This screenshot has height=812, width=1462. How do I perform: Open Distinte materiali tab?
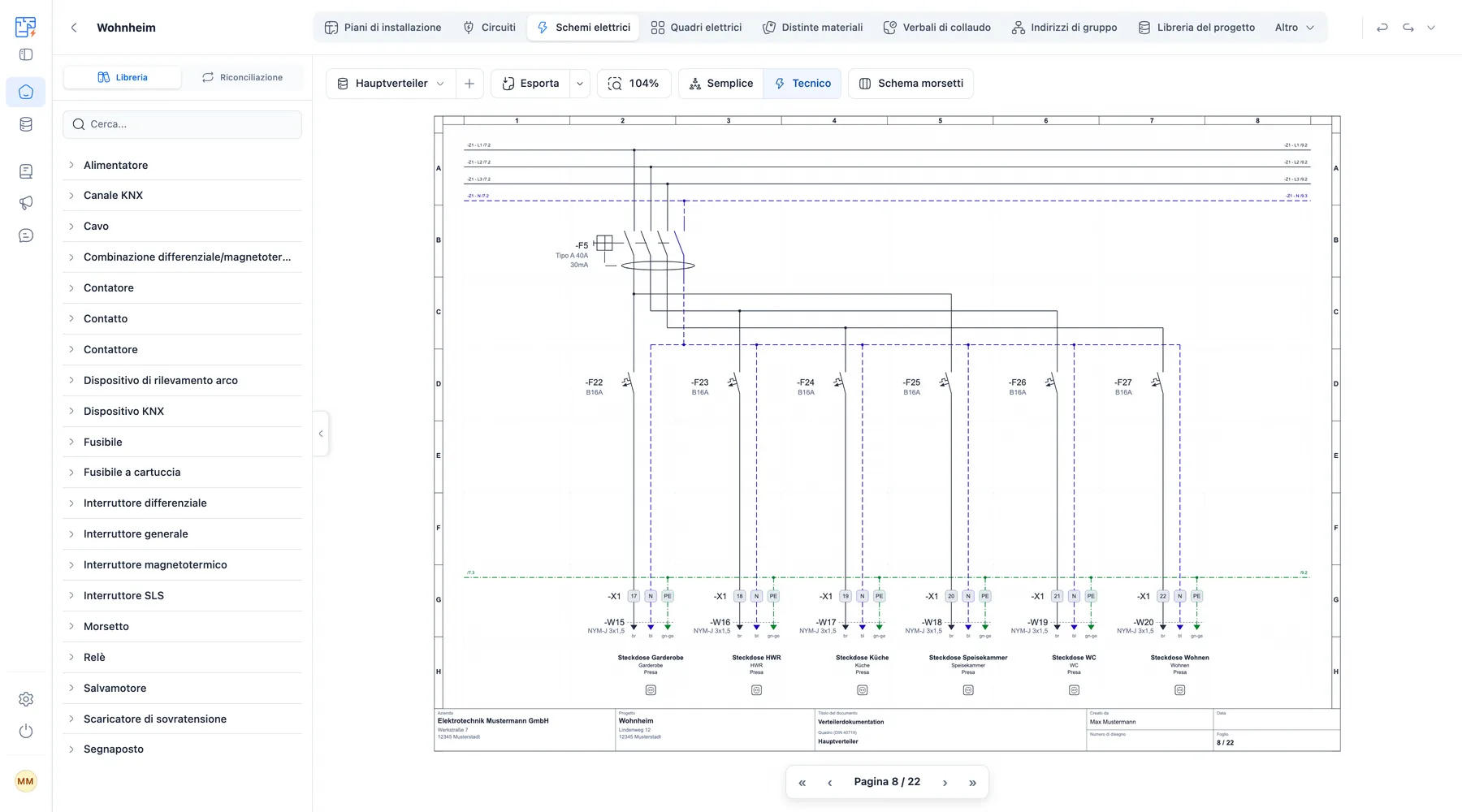tap(813, 28)
